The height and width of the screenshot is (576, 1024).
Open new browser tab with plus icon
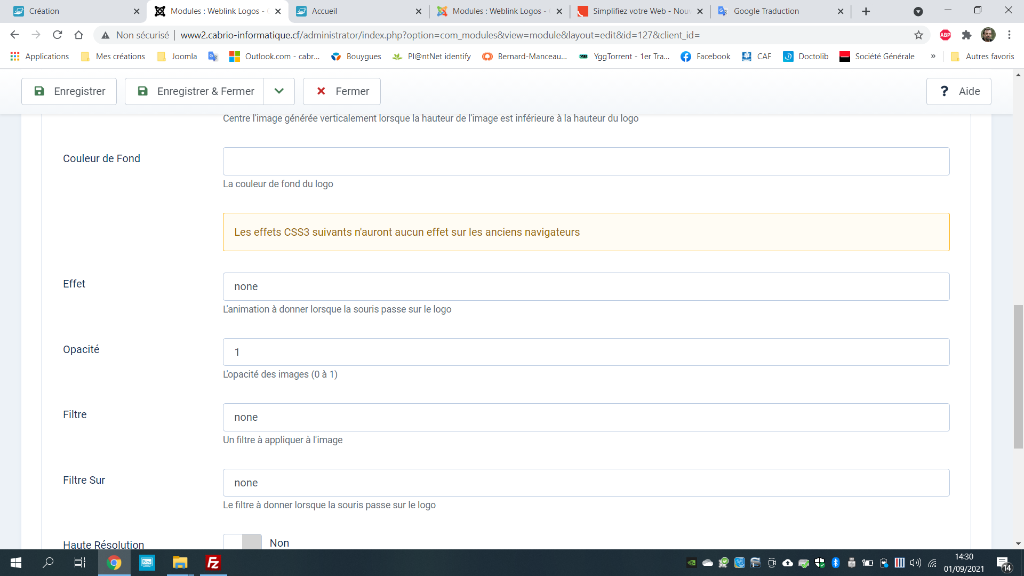pos(866,11)
